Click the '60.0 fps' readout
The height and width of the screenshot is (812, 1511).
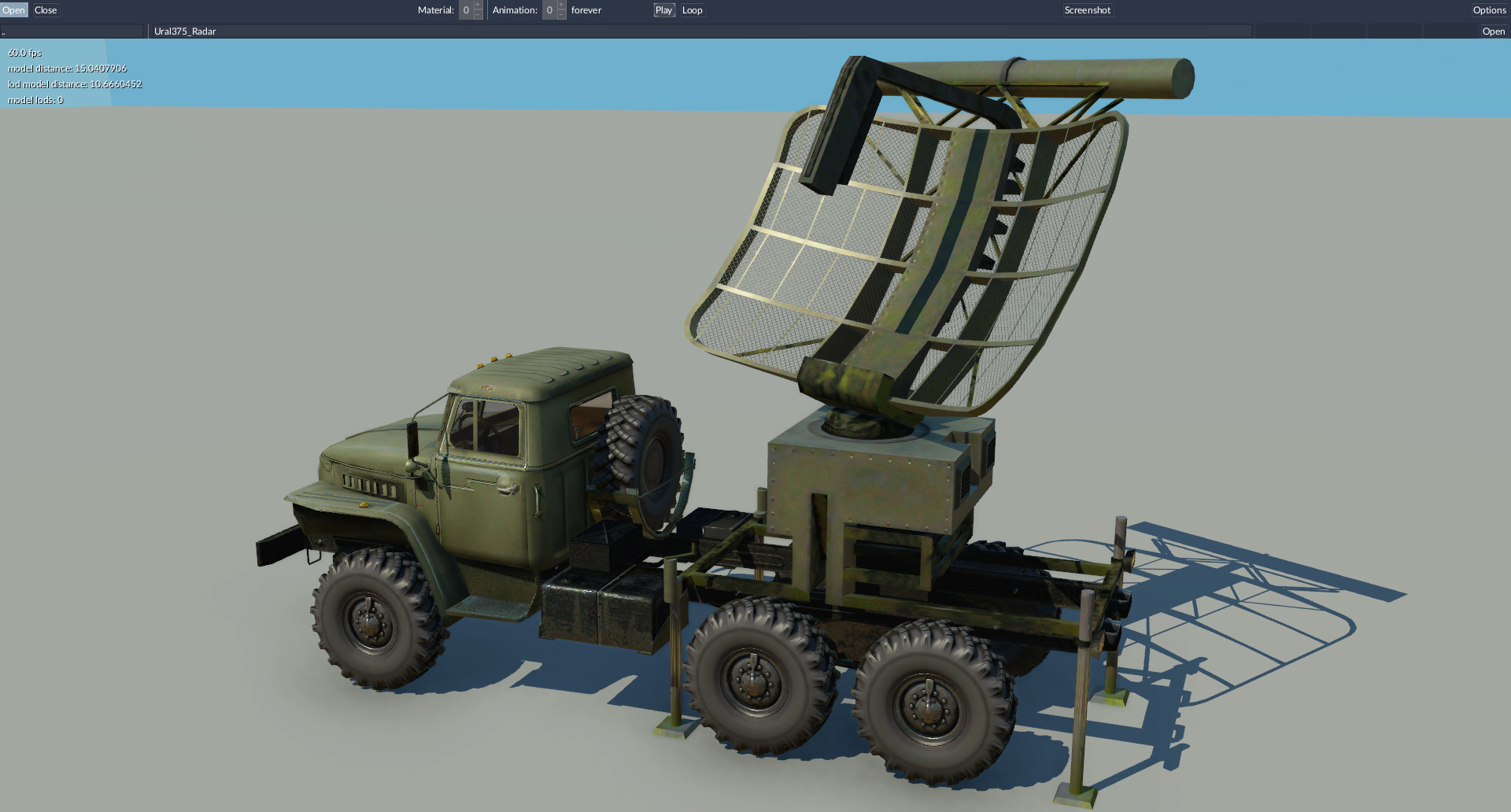24,53
